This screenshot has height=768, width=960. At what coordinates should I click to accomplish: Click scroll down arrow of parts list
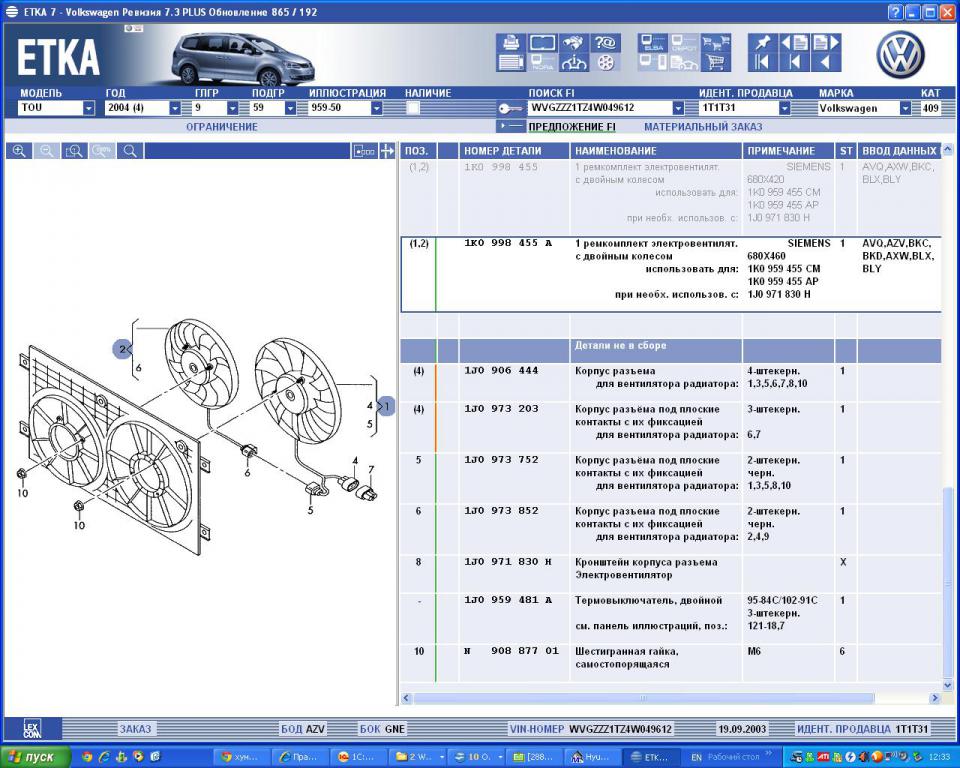pyautogui.click(x=947, y=685)
